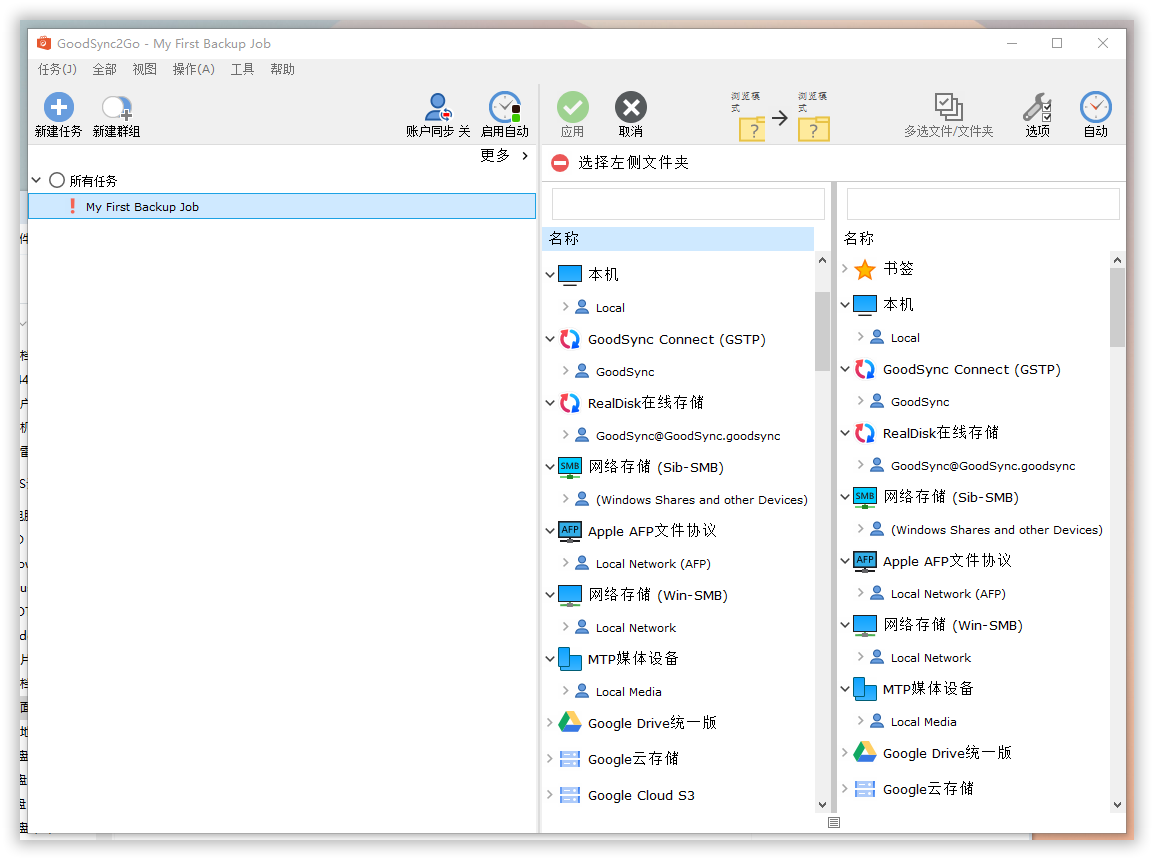Click the right pane path input field

click(x=983, y=204)
